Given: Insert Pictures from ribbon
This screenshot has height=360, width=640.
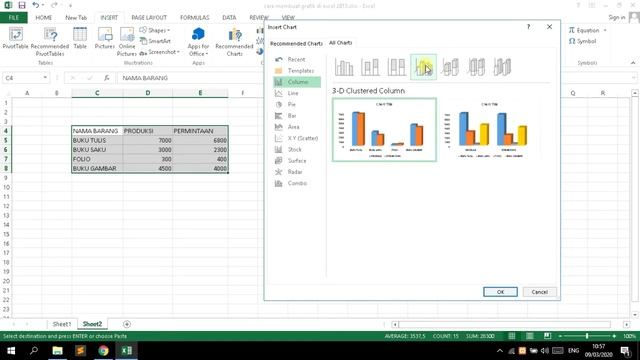Looking at the screenshot, I should click(105, 38).
